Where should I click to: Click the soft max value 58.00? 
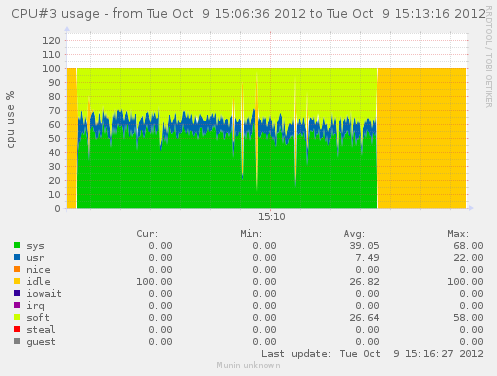468,318
